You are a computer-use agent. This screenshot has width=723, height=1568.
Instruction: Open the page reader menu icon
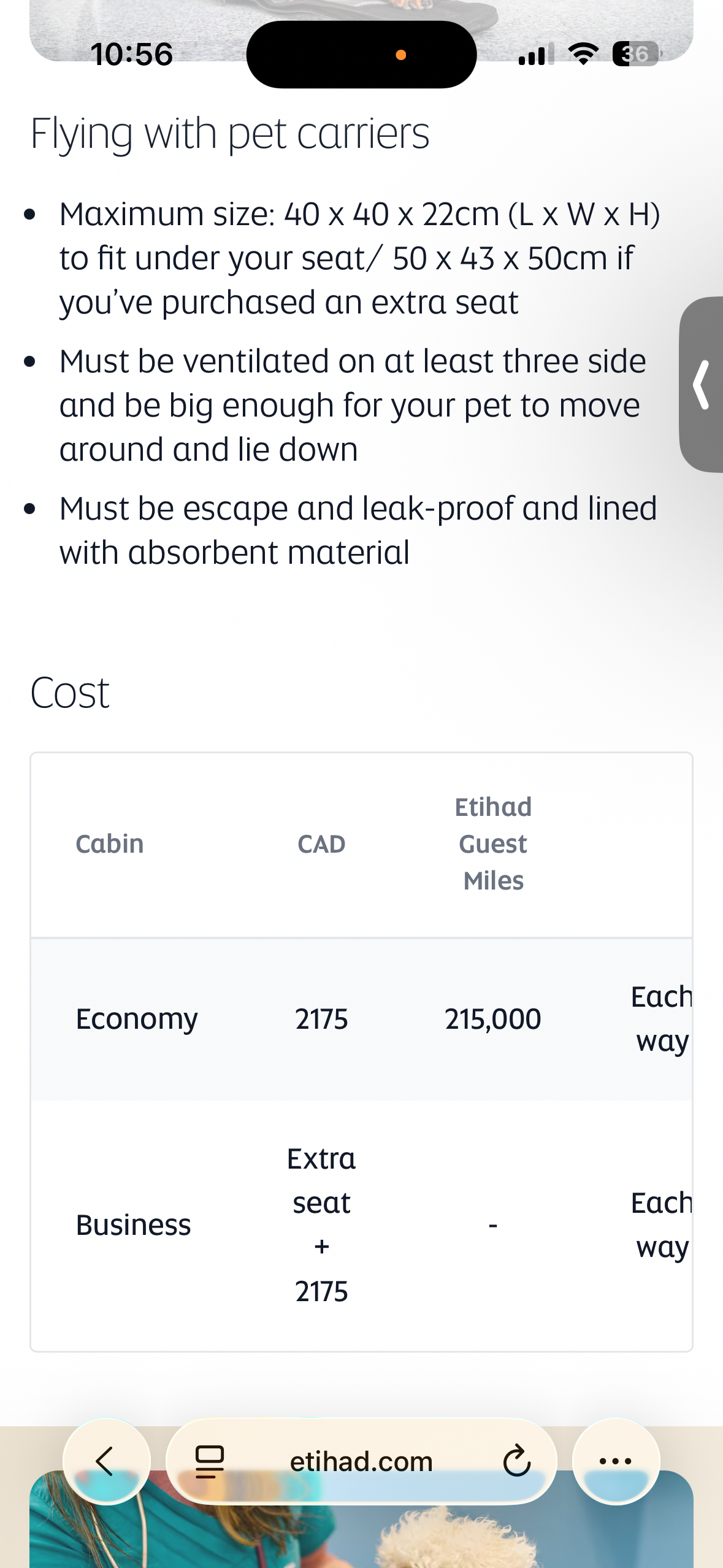209,1461
